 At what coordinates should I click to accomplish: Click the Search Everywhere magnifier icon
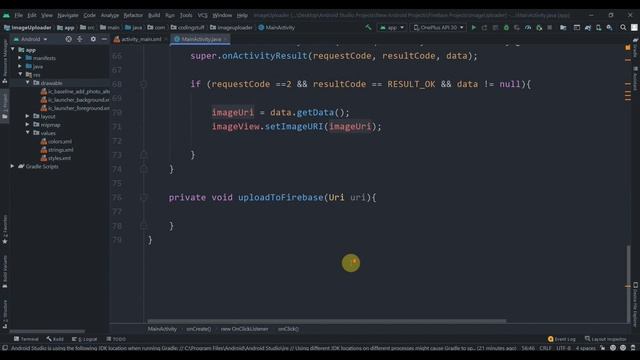[x=623, y=27]
